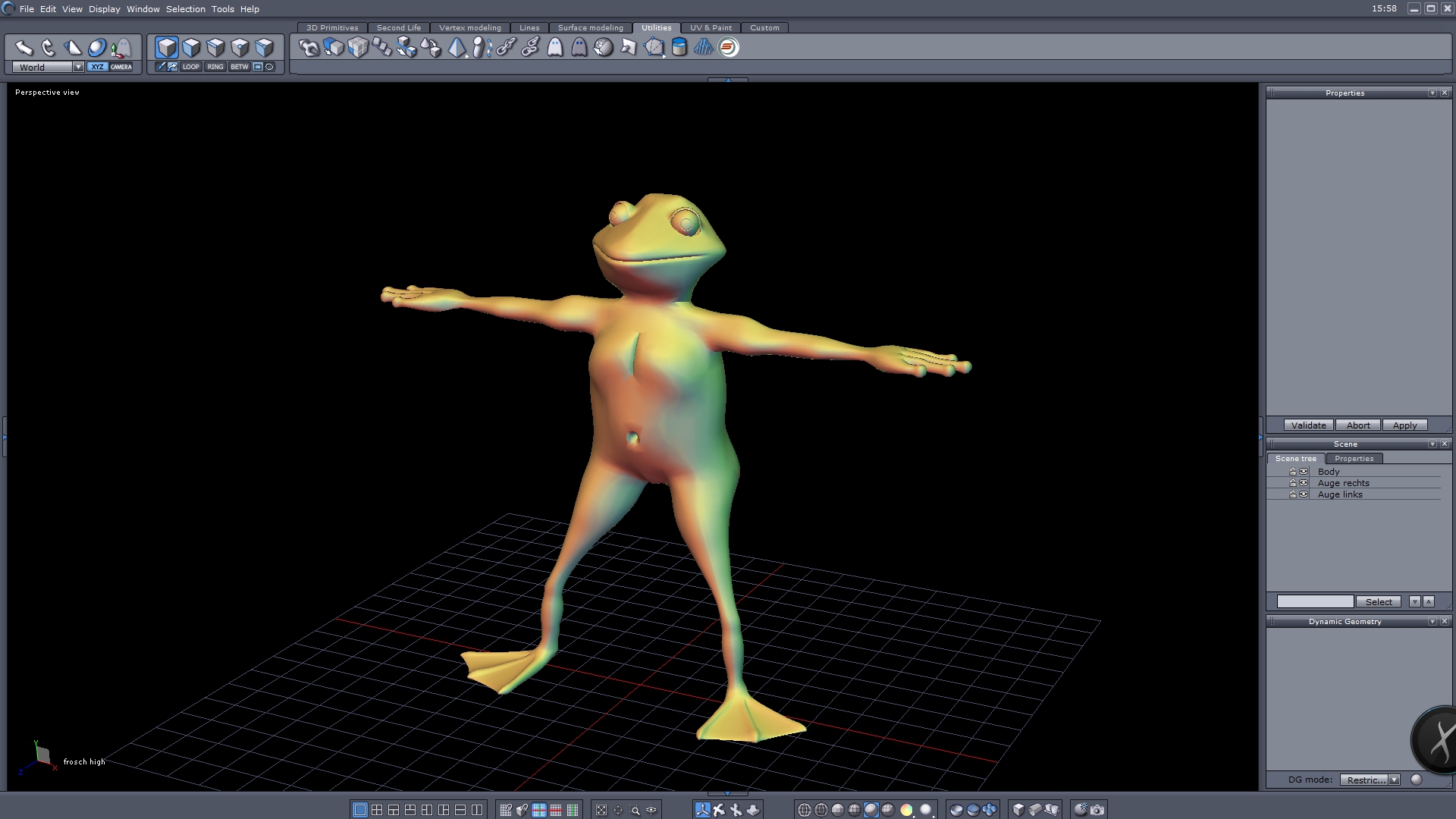
Task: Open the Selection menu
Action: 185,9
